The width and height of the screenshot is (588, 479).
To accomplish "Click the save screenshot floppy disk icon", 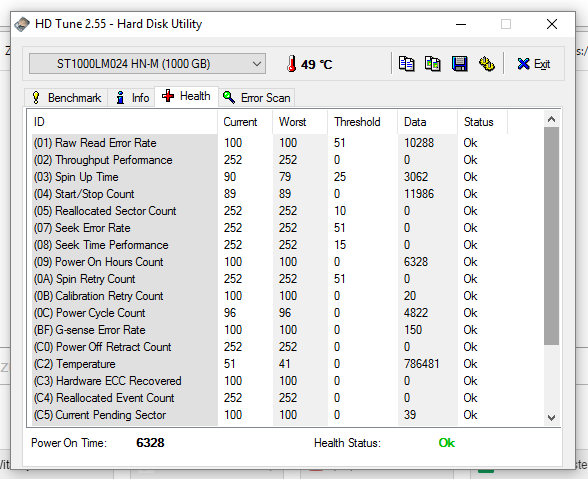I will pyautogui.click(x=460, y=64).
